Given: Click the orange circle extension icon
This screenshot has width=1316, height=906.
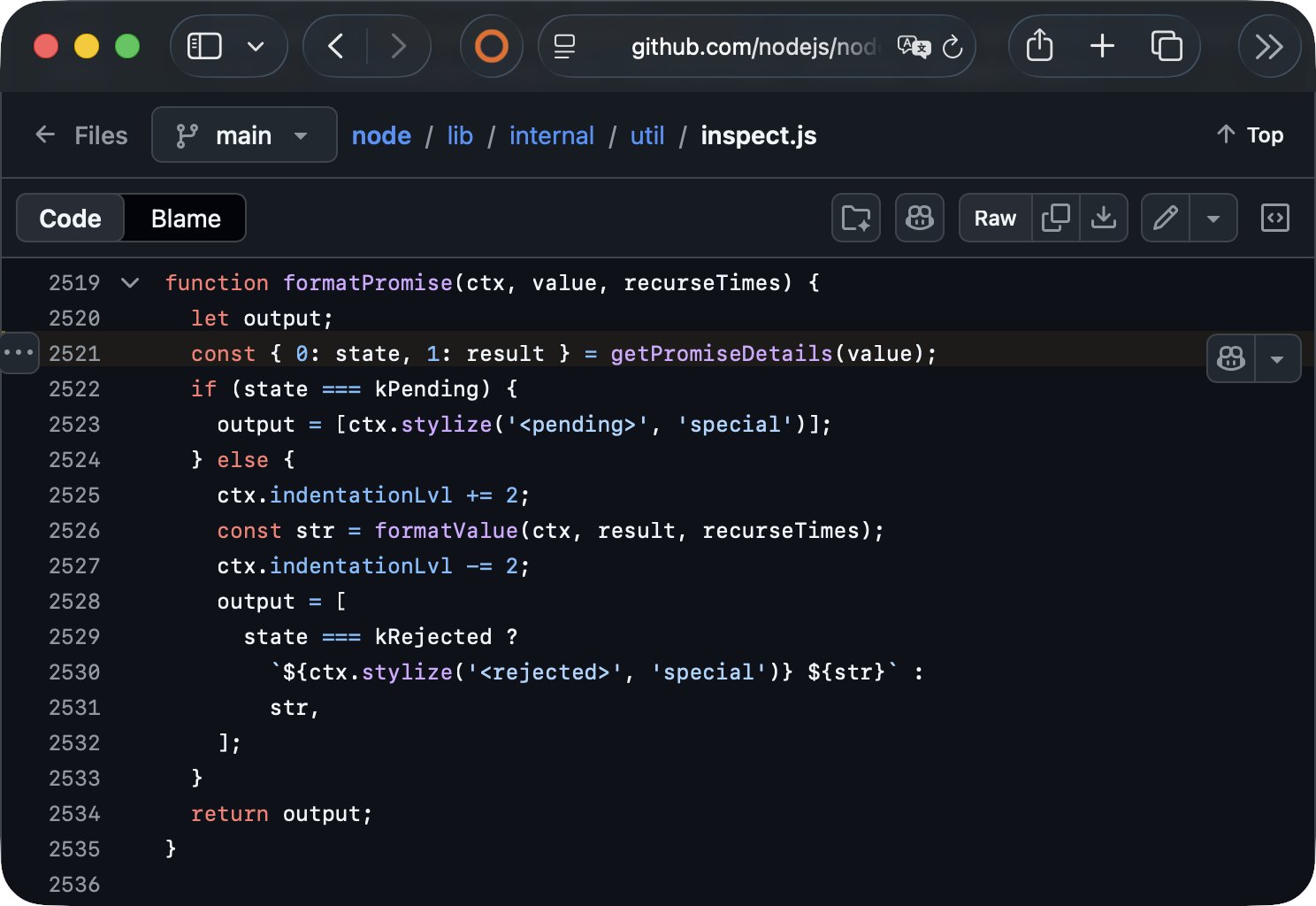Looking at the screenshot, I should click(x=492, y=46).
